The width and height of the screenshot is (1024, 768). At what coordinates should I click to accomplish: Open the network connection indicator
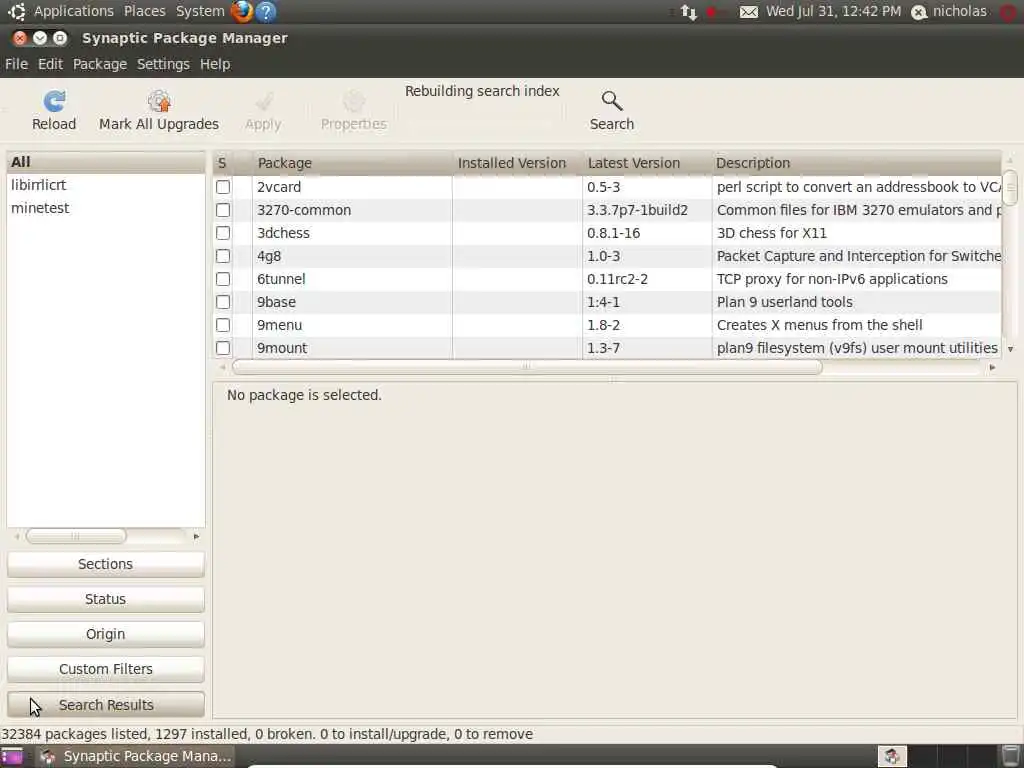coord(689,12)
